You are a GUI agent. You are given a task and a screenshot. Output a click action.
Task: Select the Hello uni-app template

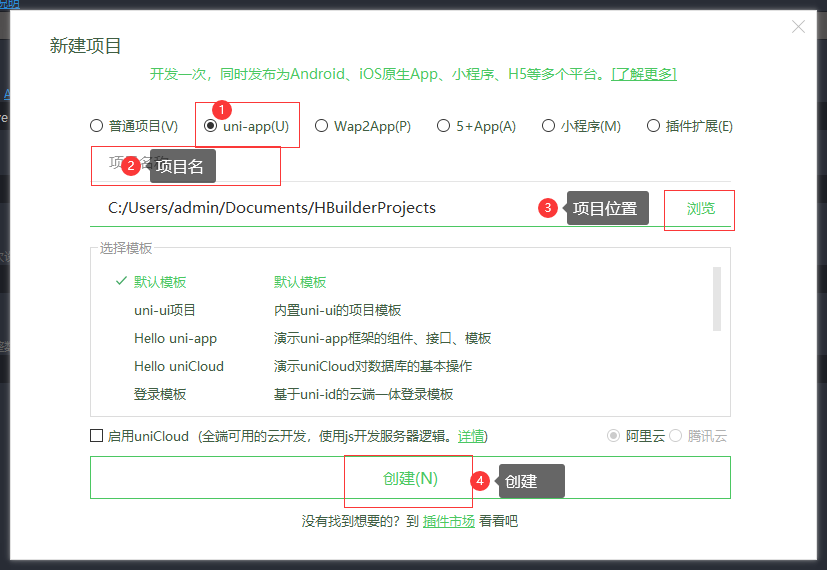[x=176, y=338]
